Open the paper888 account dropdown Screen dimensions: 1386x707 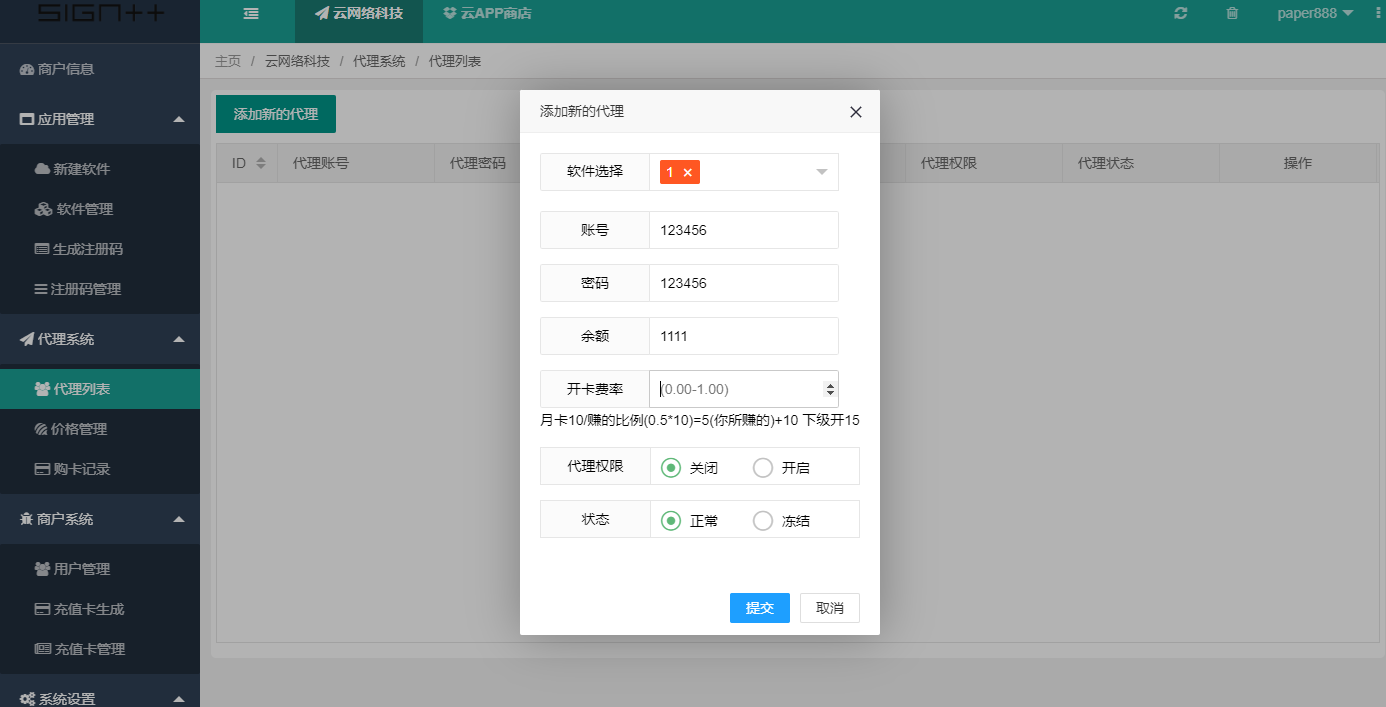pyautogui.click(x=1313, y=14)
